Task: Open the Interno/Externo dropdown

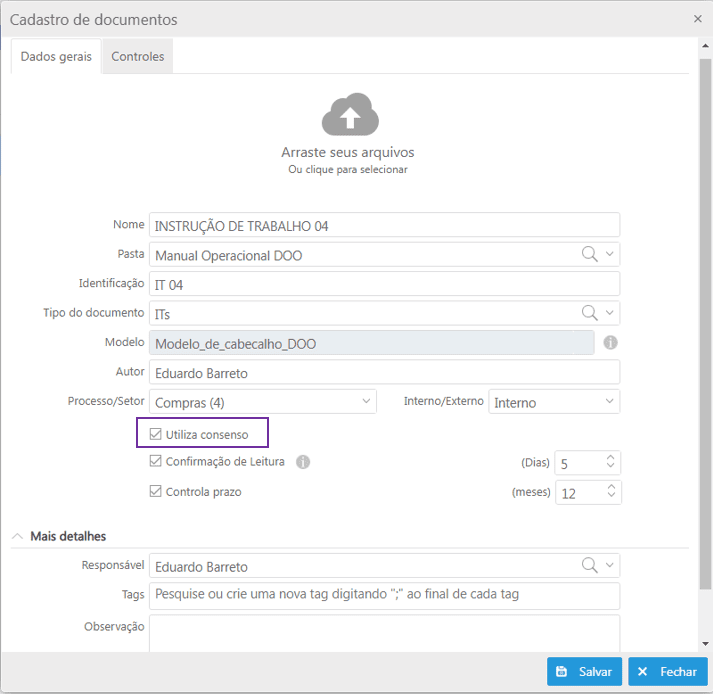Action: tap(554, 402)
